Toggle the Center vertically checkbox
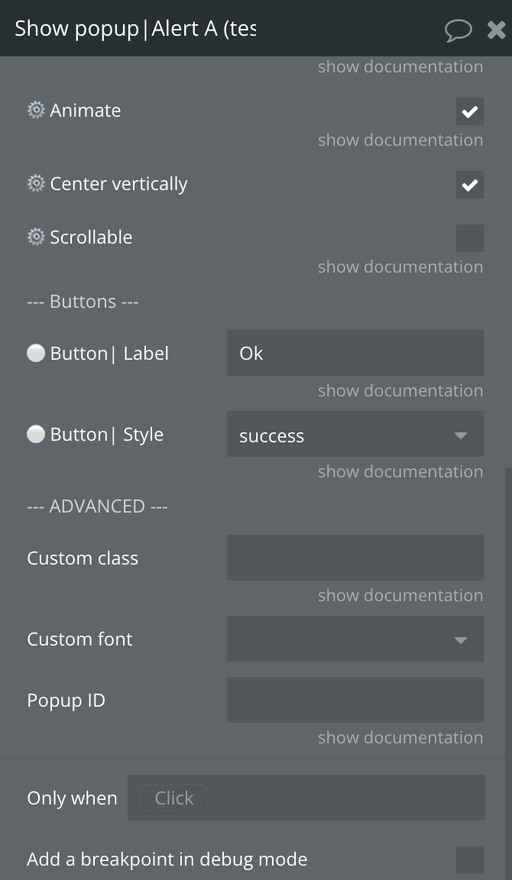The image size is (512, 880). 469,185
